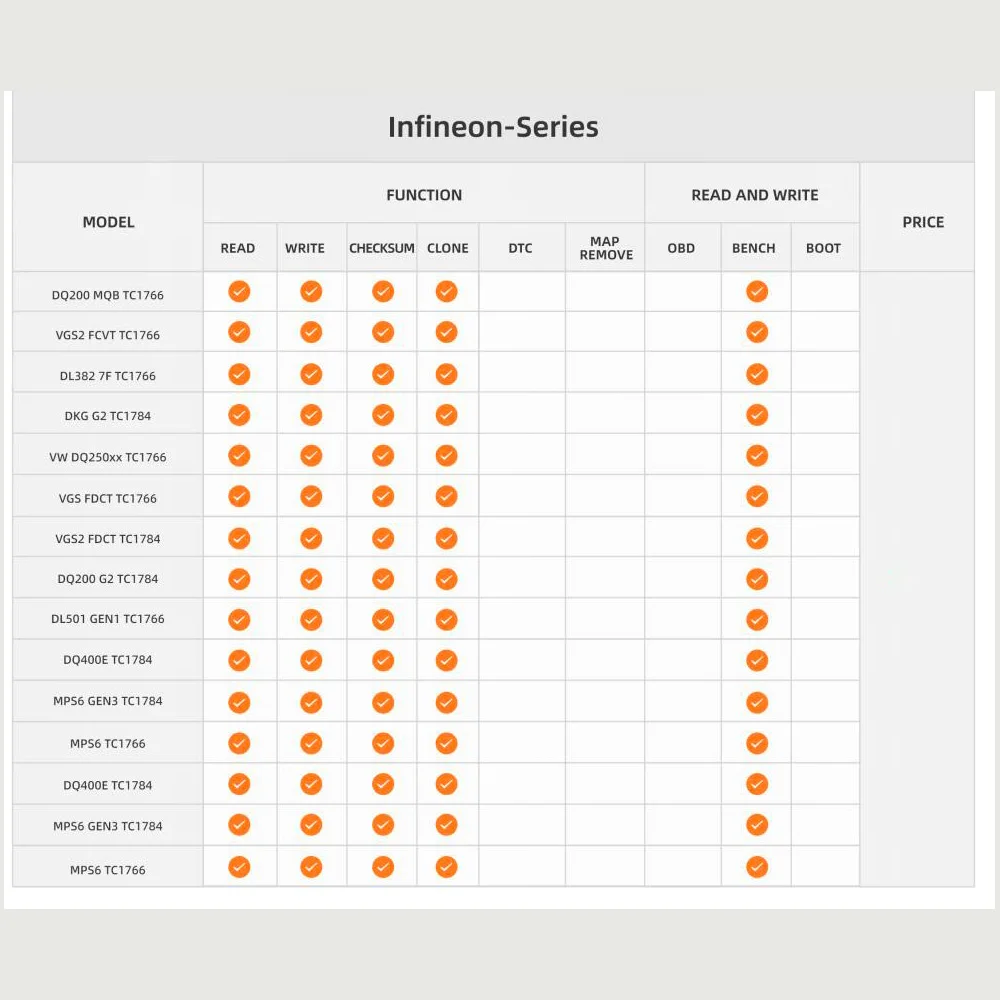This screenshot has height=1000, width=1000.
Task: Click the MAP REMOVE column header
Action: coord(605,248)
